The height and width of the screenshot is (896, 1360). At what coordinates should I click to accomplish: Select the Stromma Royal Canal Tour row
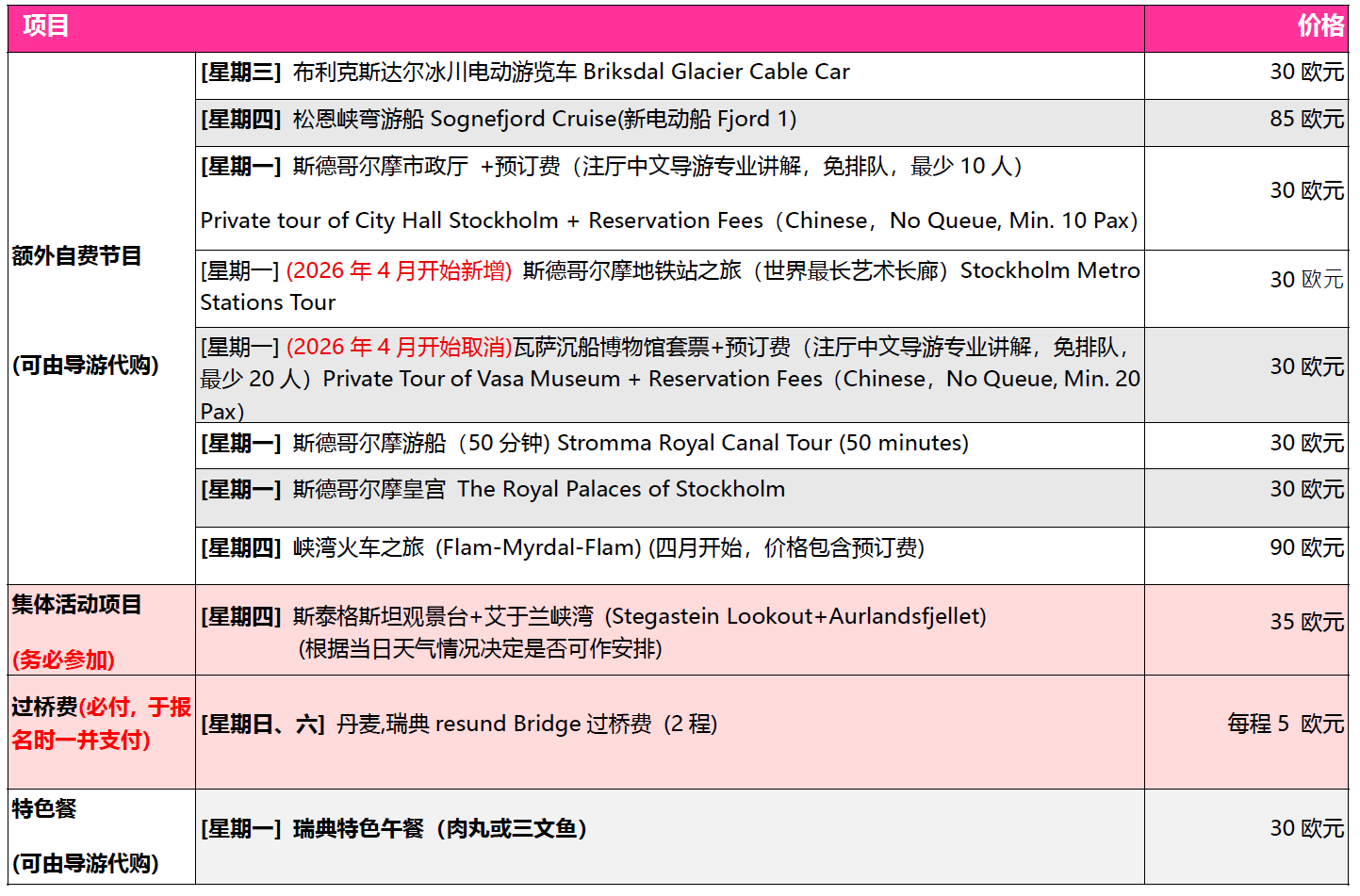[584, 444]
